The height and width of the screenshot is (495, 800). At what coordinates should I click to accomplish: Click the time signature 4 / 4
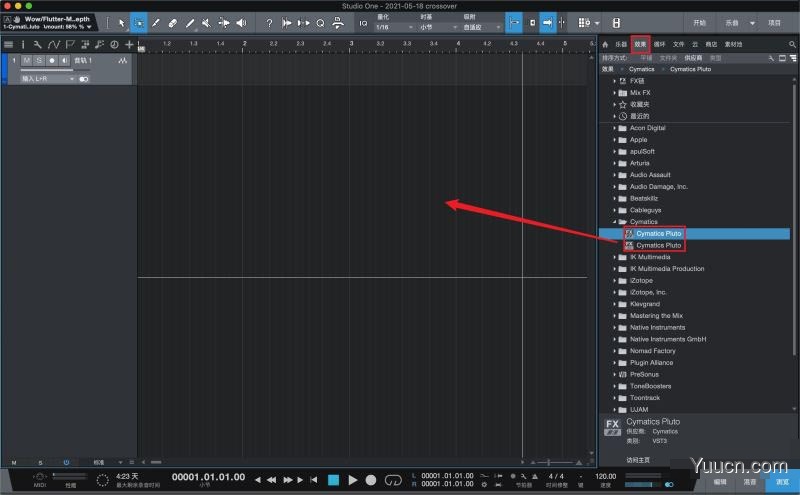[x=556, y=476]
